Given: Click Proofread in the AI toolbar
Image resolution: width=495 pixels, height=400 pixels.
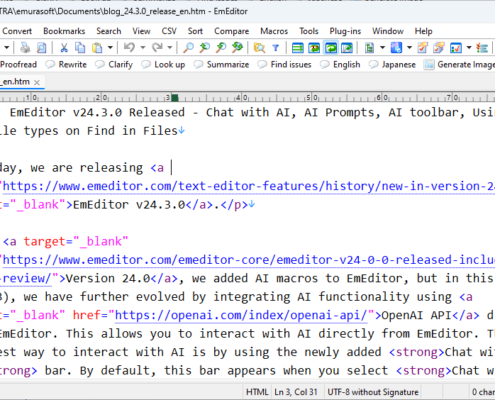Looking at the screenshot, I should (18, 64).
